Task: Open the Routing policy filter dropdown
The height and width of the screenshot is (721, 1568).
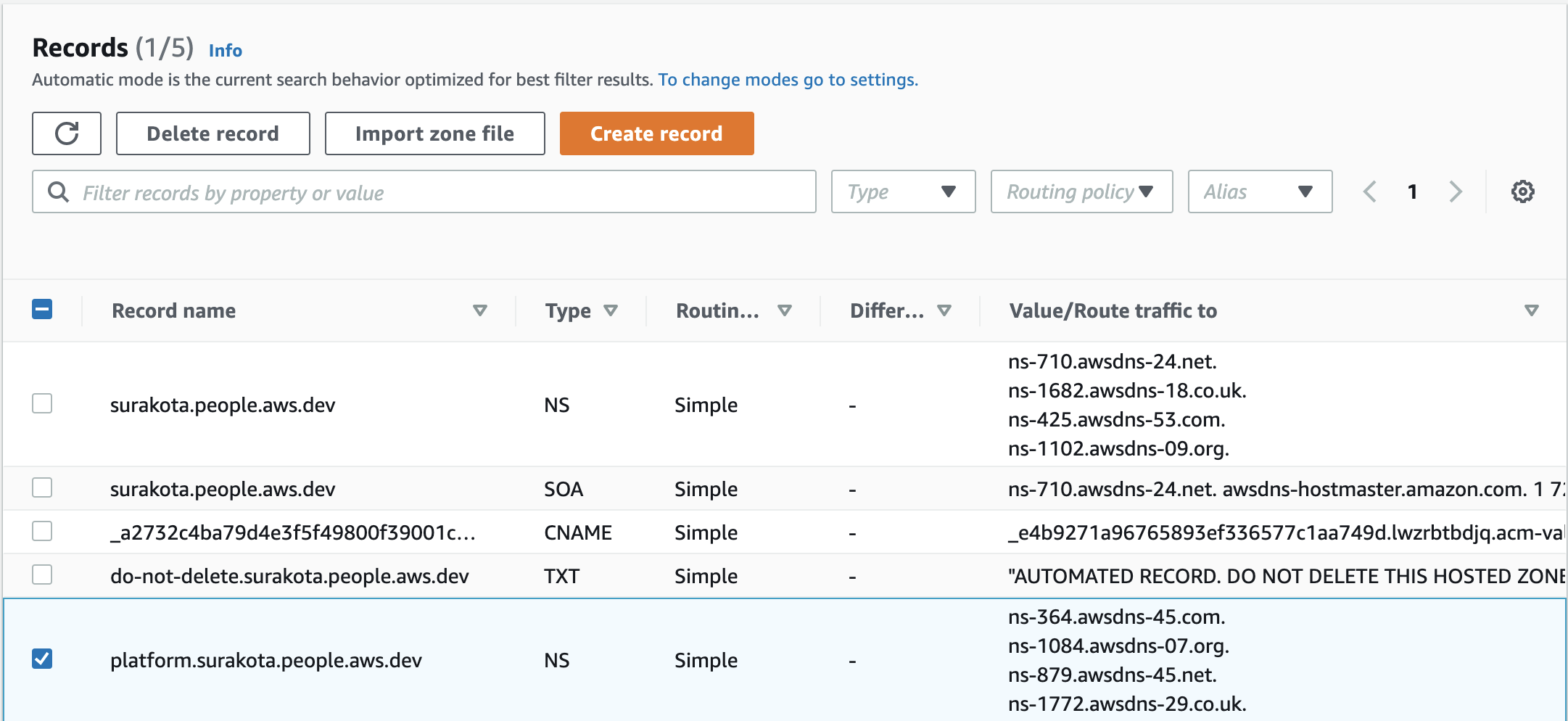Action: point(1081,191)
